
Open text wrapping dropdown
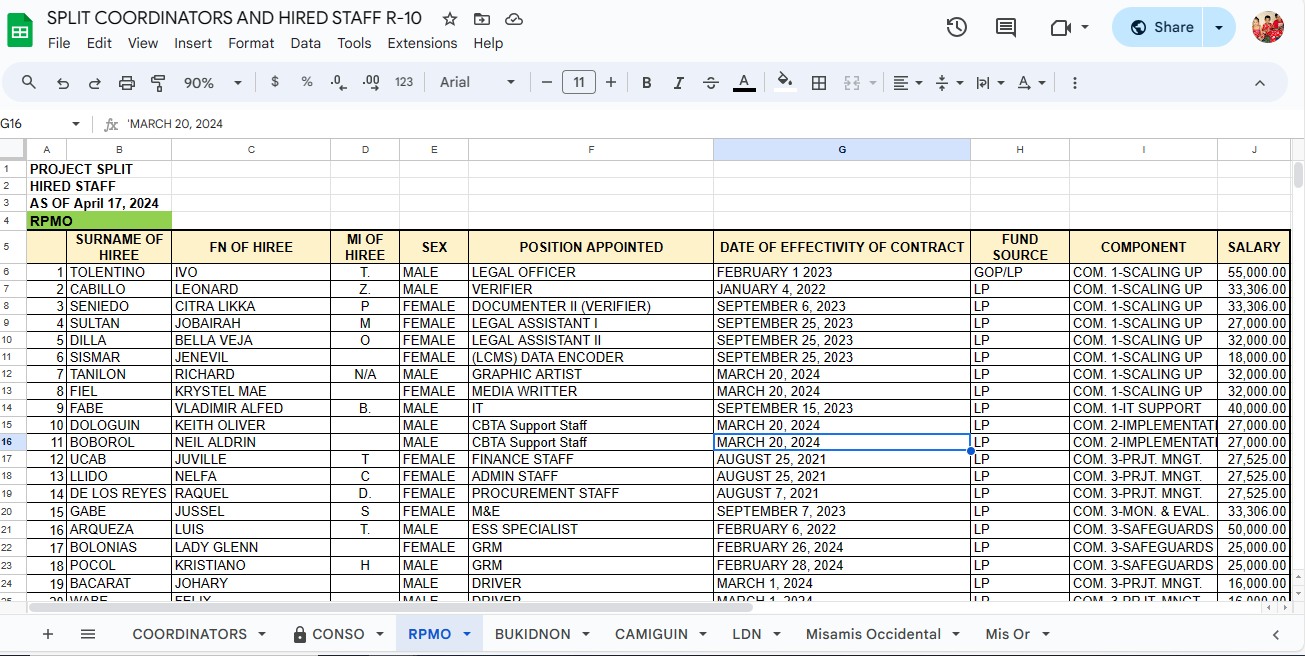pyautogui.click(x=990, y=82)
